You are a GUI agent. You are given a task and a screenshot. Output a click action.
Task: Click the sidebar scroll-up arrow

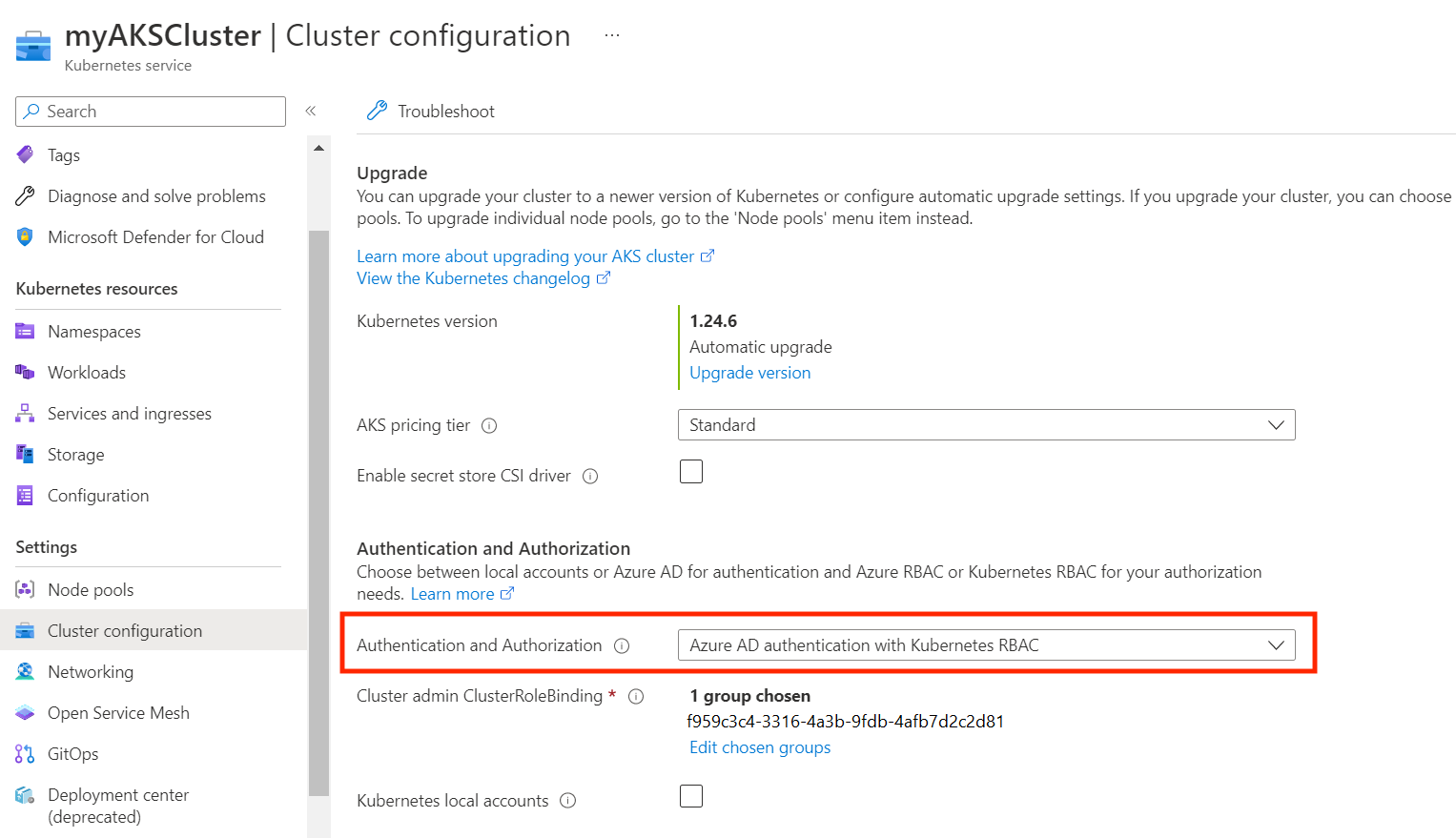(x=319, y=149)
